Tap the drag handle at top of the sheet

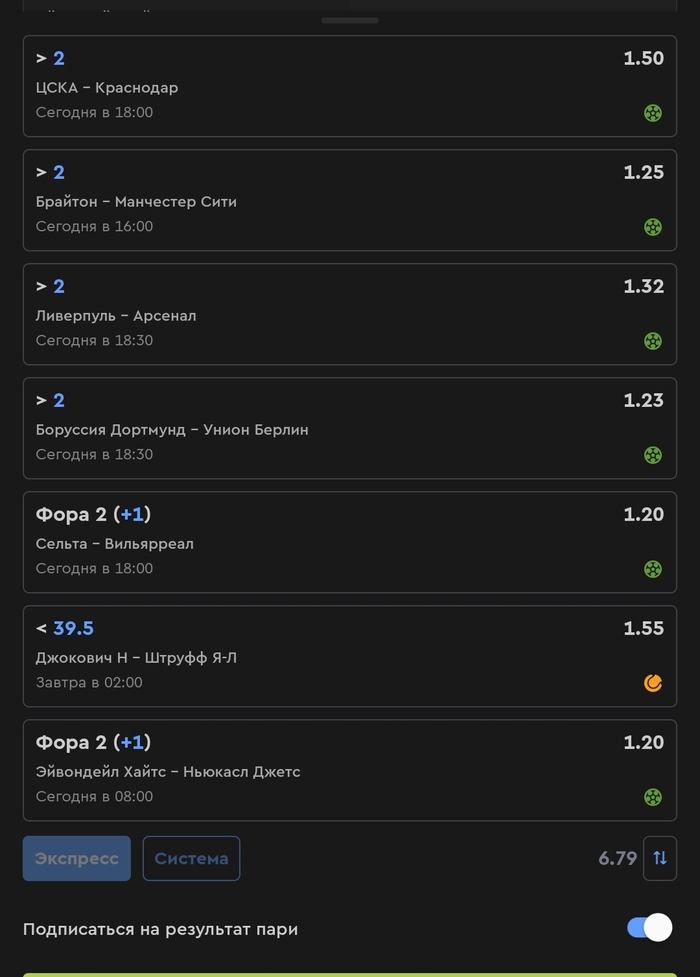(350, 21)
